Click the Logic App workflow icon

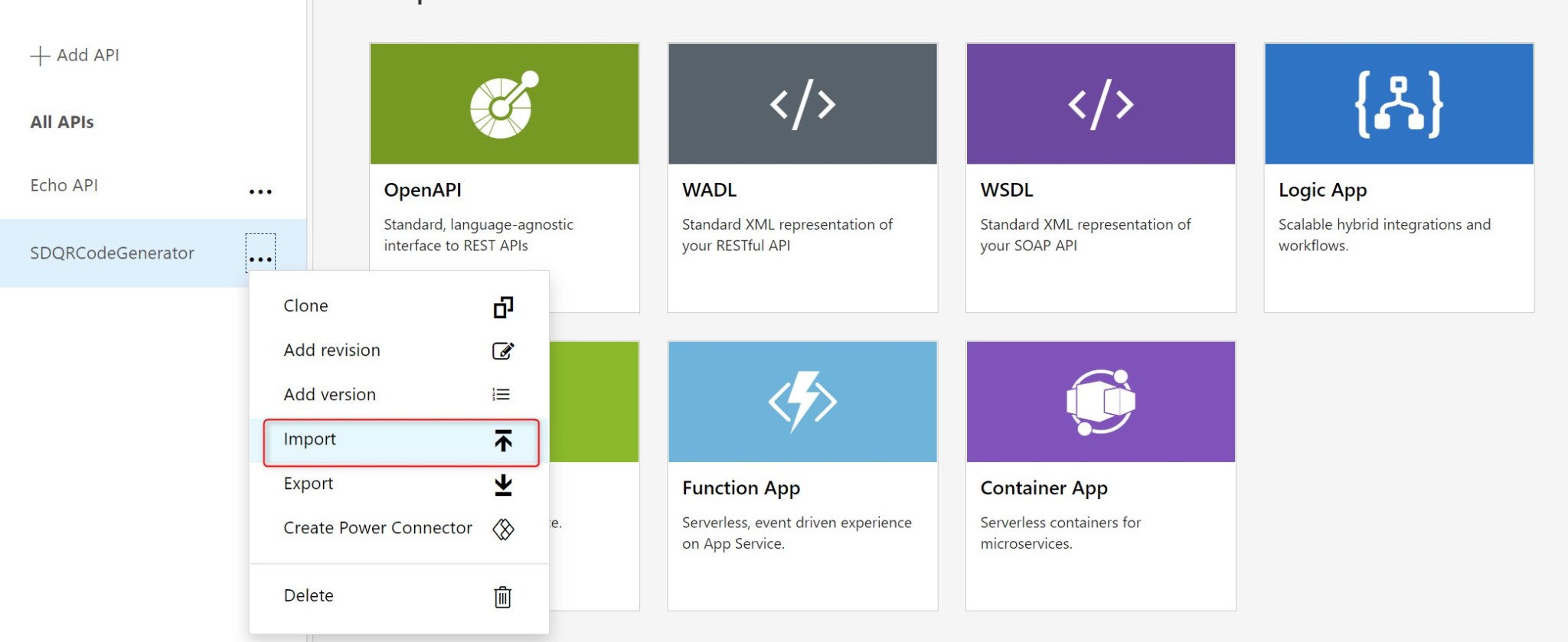coord(1399,105)
